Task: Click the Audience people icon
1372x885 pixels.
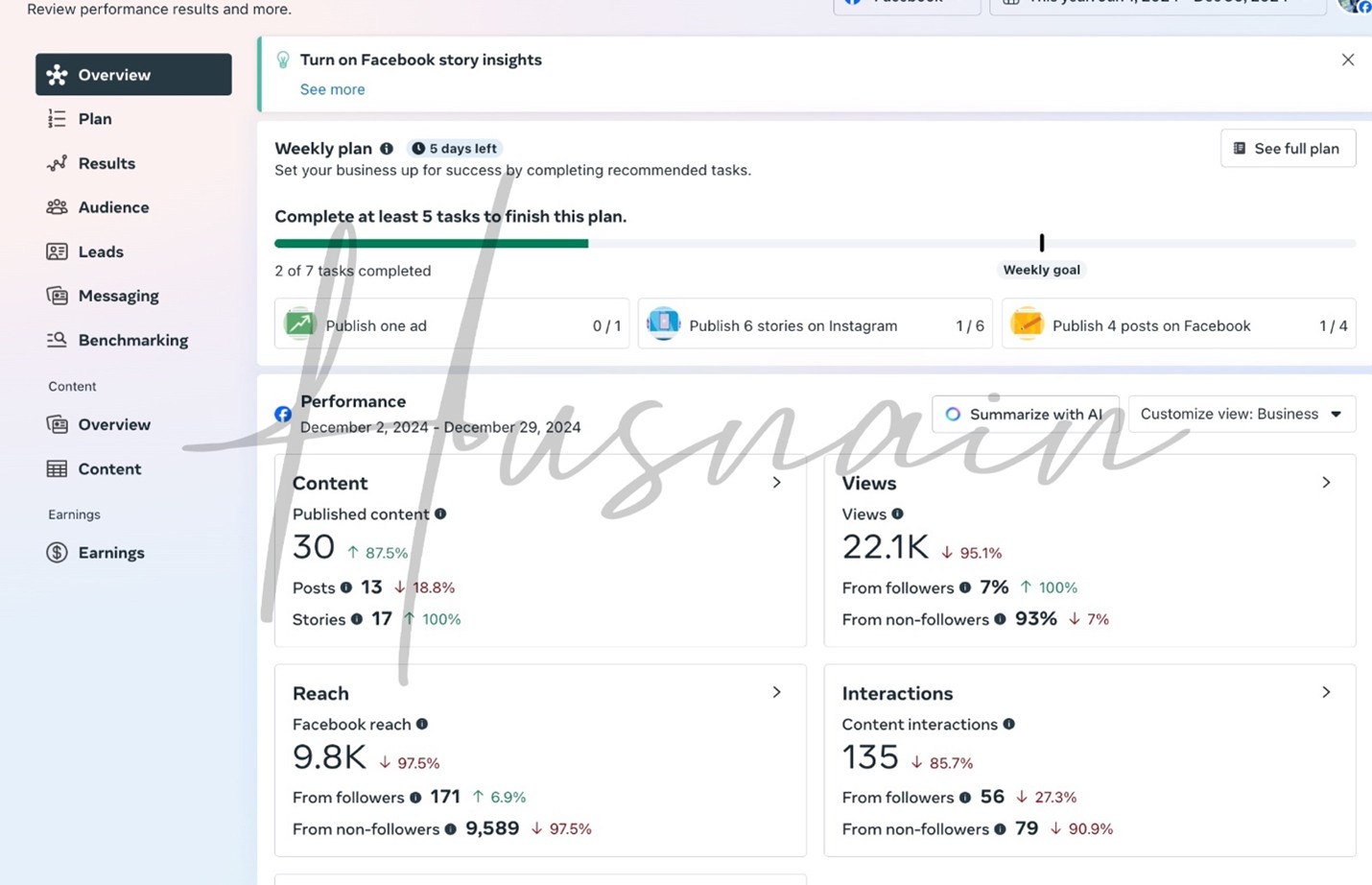Action: (x=57, y=207)
